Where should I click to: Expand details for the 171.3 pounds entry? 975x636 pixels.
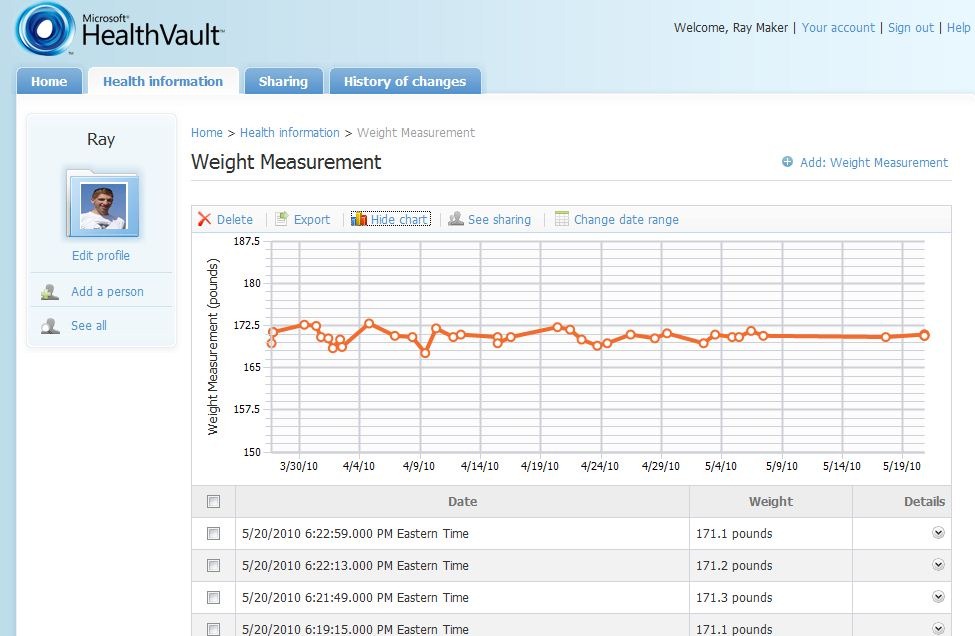pyautogui.click(x=938, y=596)
